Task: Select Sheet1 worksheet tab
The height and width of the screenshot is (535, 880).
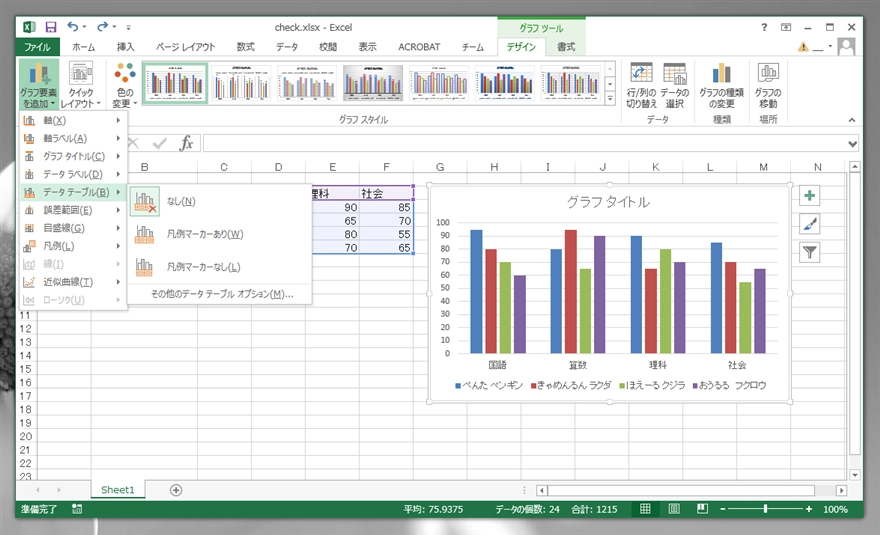Action: (x=118, y=490)
